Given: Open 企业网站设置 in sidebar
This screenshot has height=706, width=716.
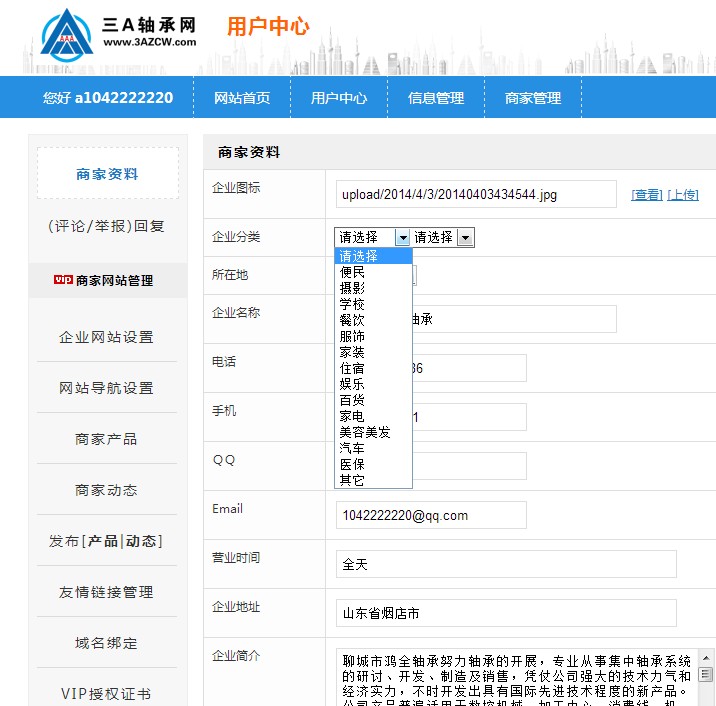Looking at the screenshot, I should tap(107, 337).
